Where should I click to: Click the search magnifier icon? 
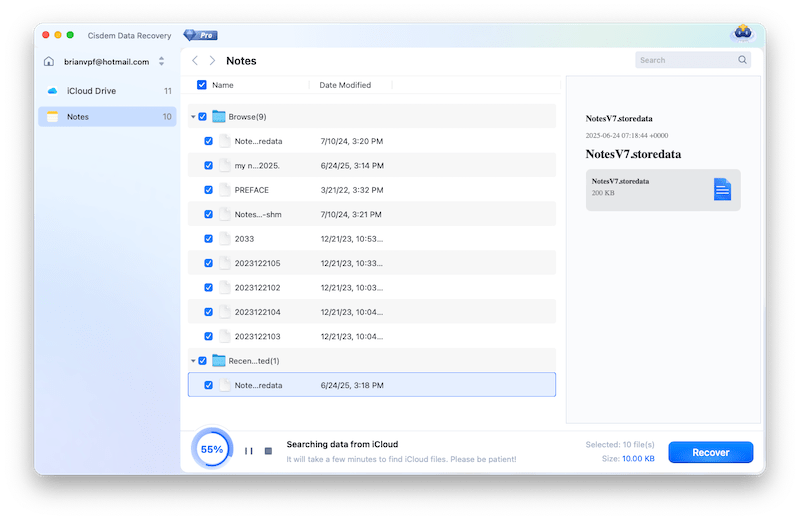click(742, 60)
